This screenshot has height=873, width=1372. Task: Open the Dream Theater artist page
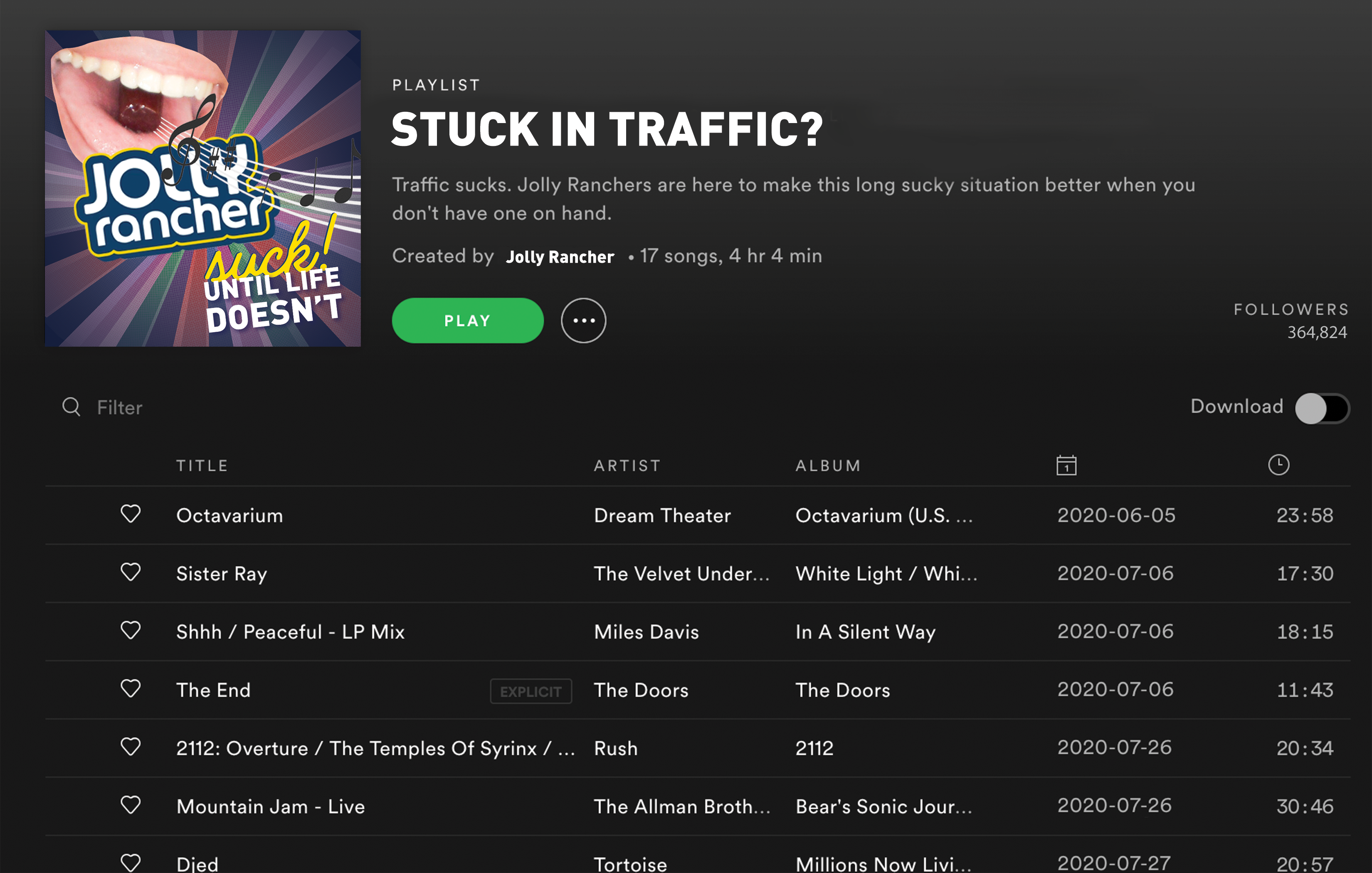(x=662, y=515)
